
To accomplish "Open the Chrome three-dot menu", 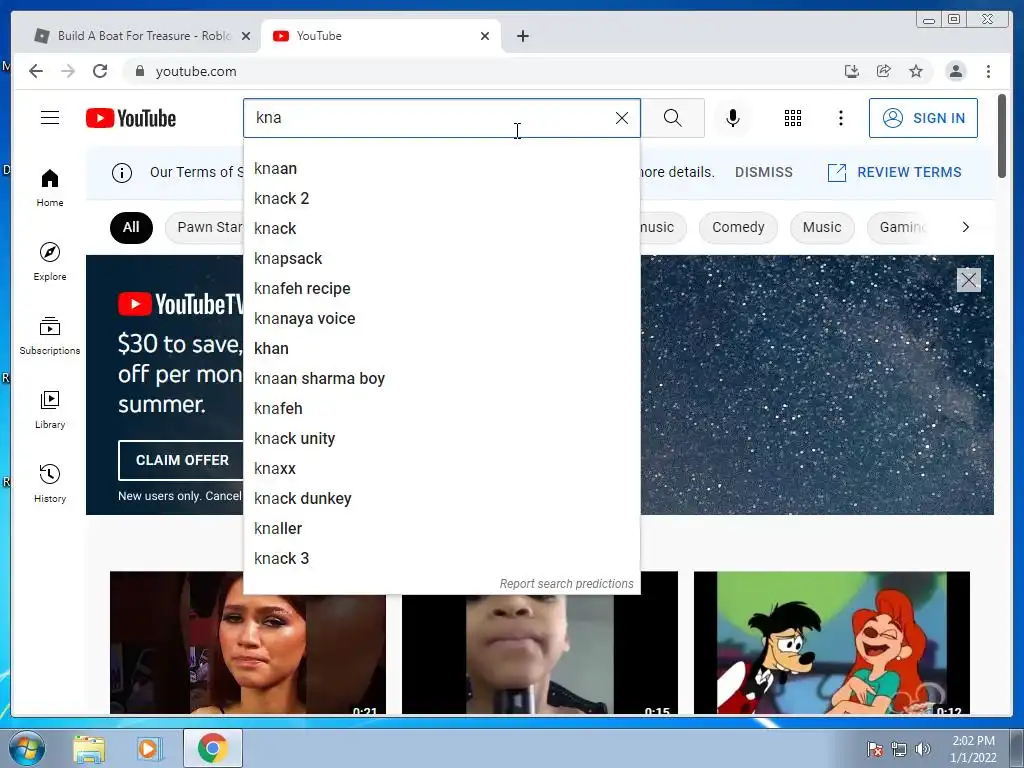I will (x=989, y=71).
